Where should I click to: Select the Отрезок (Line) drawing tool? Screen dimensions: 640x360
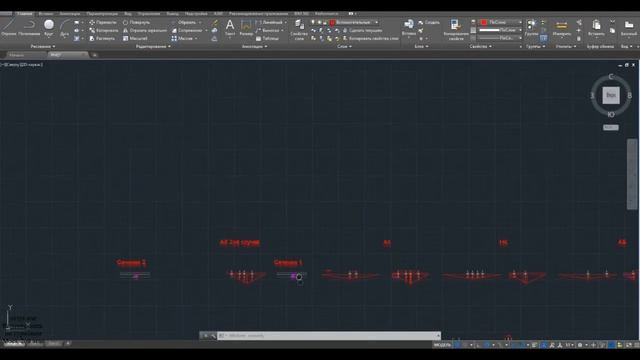[x=9, y=28]
